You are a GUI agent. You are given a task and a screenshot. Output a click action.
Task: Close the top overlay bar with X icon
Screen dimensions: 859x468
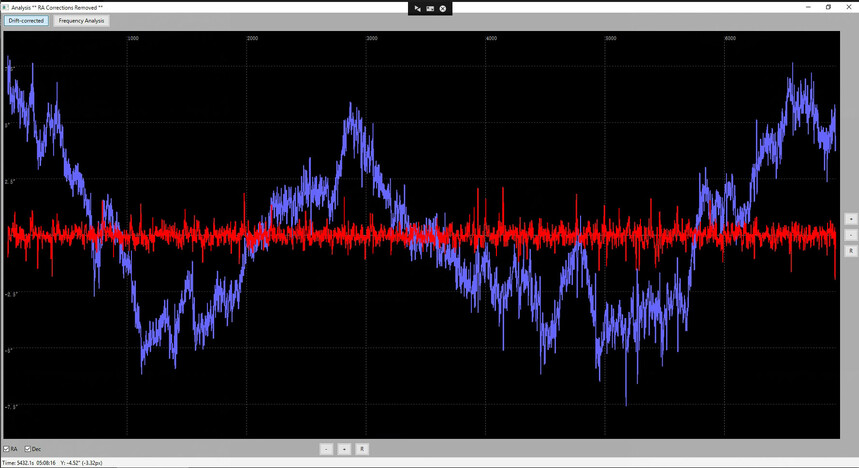pos(443,8)
